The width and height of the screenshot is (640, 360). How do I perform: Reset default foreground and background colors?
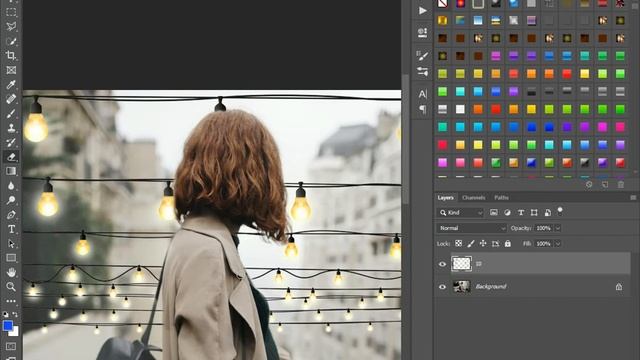(5, 315)
